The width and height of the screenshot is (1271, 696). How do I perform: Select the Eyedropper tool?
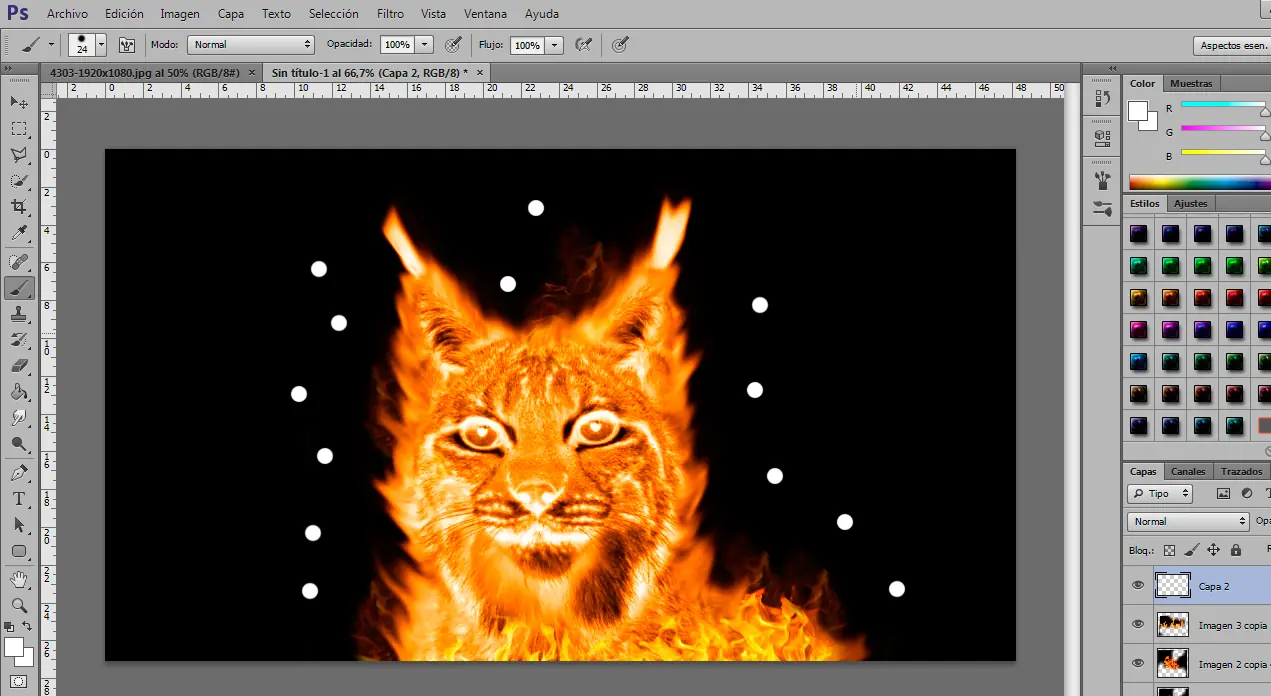pyautogui.click(x=19, y=233)
